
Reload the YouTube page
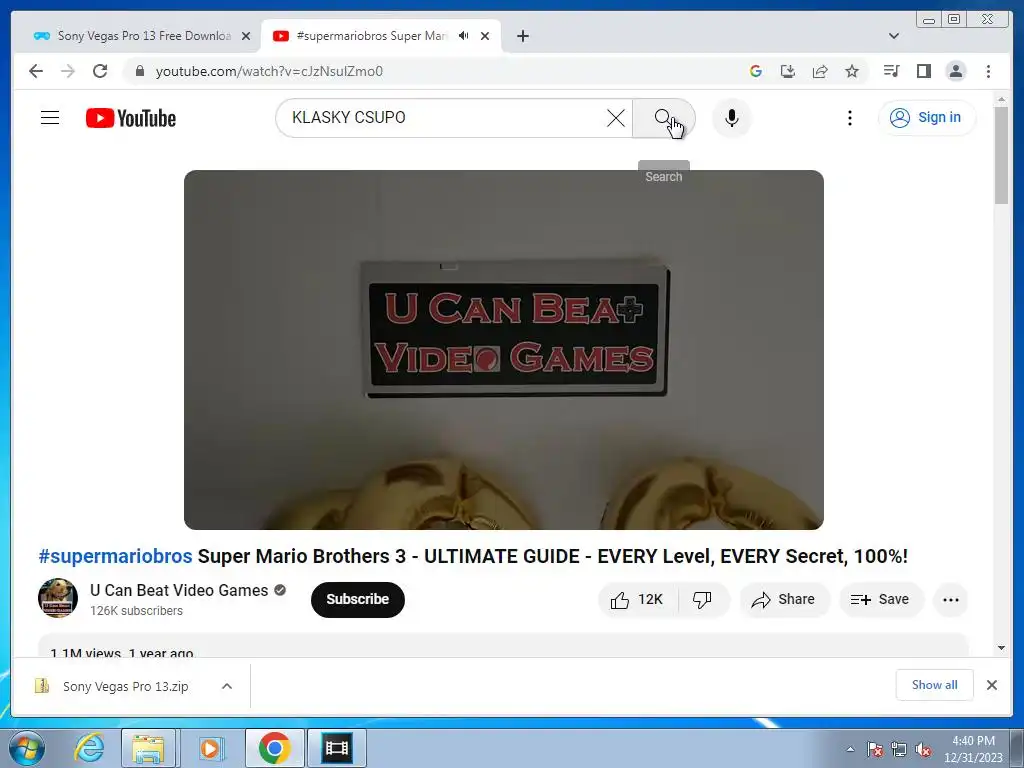[100, 71]
